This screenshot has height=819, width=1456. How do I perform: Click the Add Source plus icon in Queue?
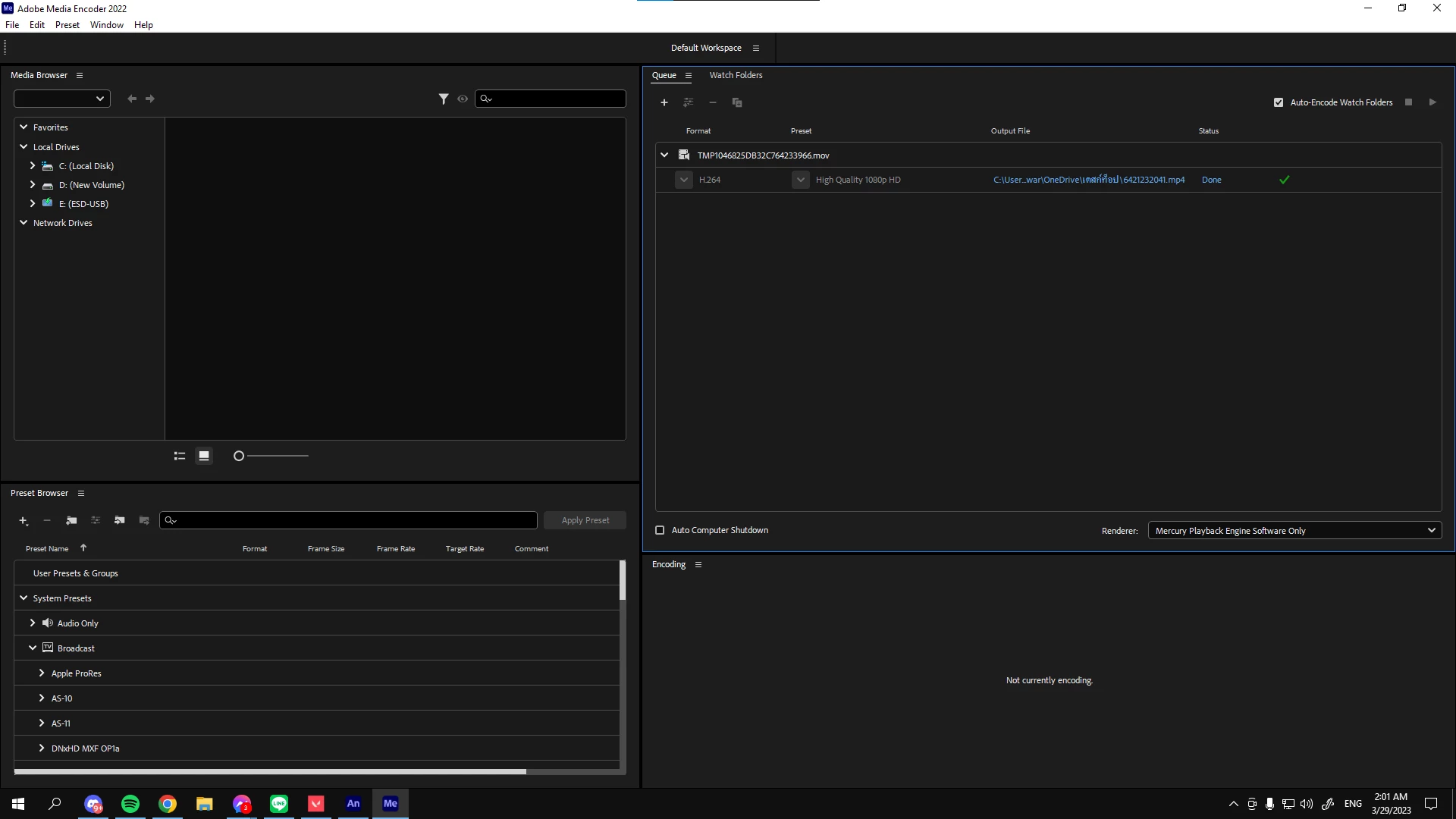[x=664, y=102]
